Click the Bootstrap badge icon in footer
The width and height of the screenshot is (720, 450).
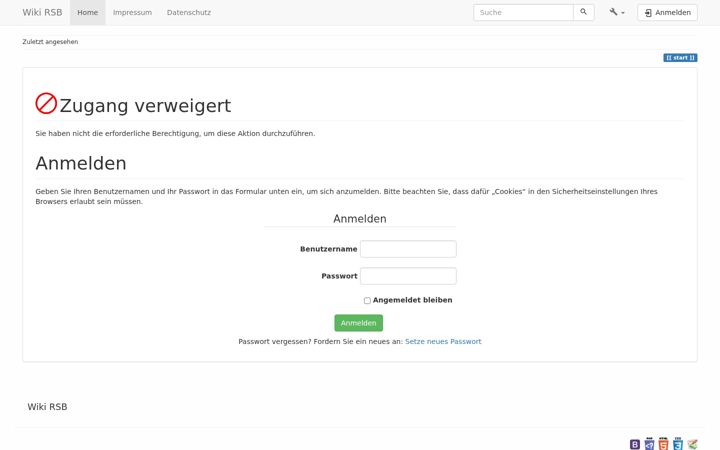pos(635,444)
